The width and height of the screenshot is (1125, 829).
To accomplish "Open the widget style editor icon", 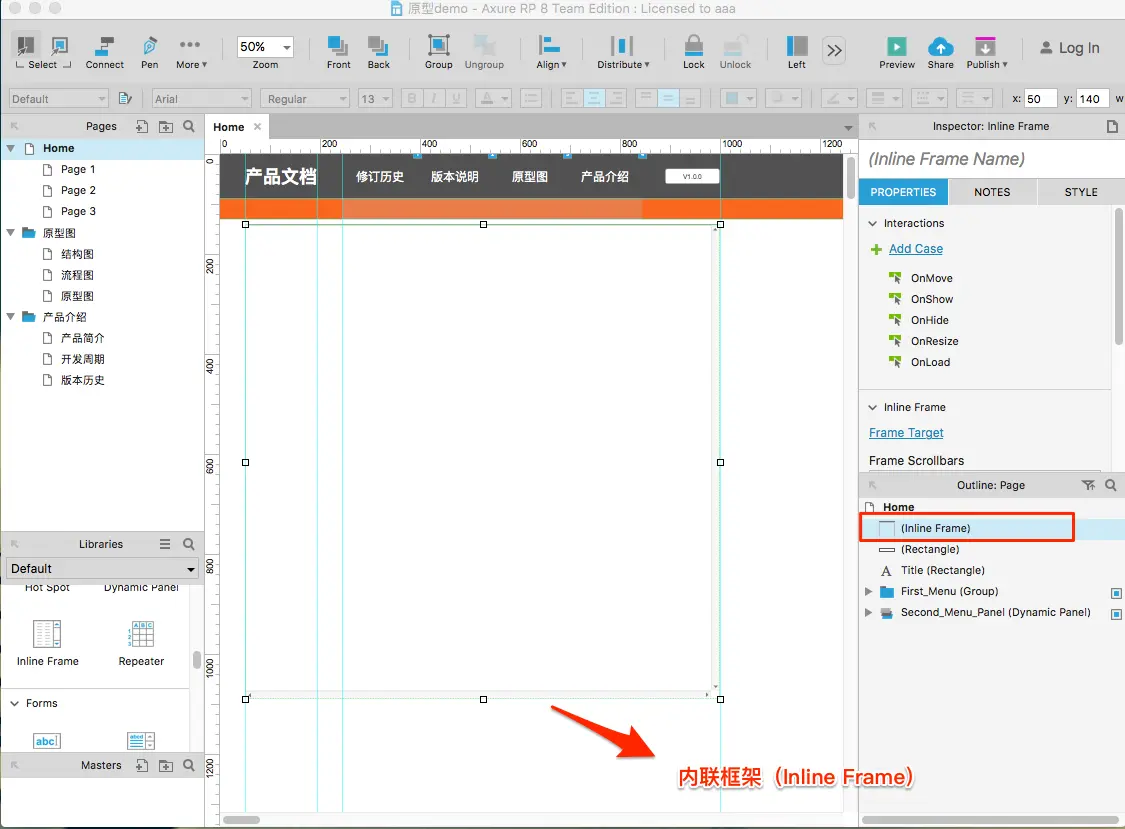I will 125,98.
